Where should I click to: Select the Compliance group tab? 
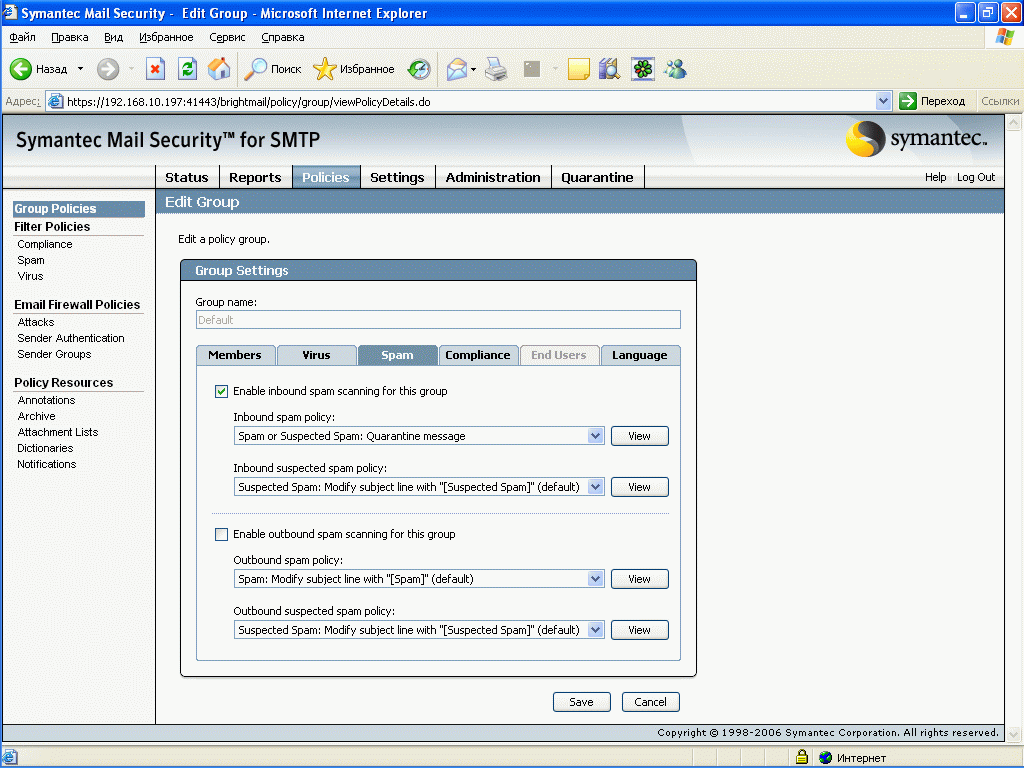(x=477, y=355)
